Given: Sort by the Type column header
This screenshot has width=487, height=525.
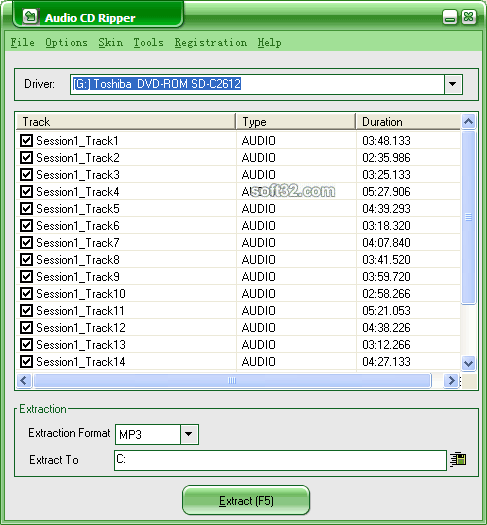Looking at the screenshot, I should pos(296,122).
